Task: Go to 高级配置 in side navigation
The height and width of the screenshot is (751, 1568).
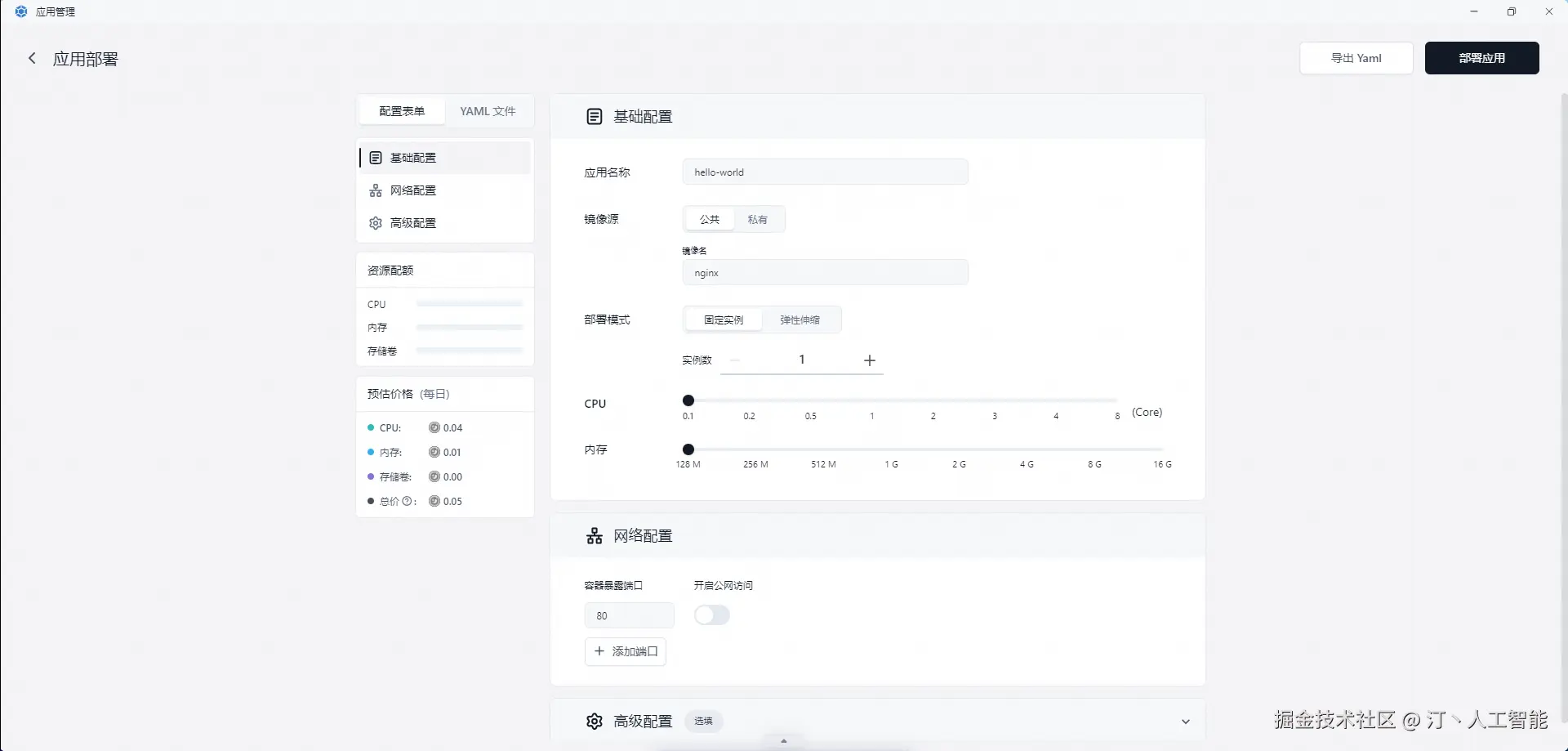Action: [445, 223]
